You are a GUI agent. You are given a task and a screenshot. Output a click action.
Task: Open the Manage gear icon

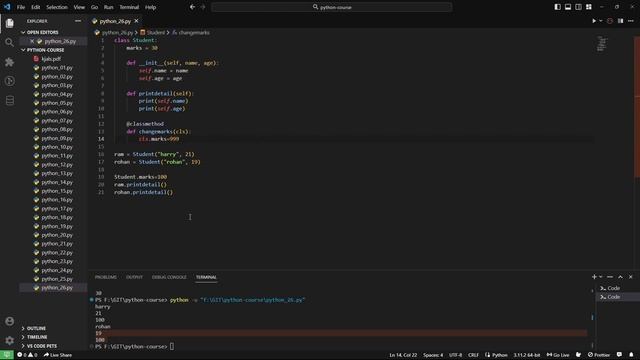(9, 340)
